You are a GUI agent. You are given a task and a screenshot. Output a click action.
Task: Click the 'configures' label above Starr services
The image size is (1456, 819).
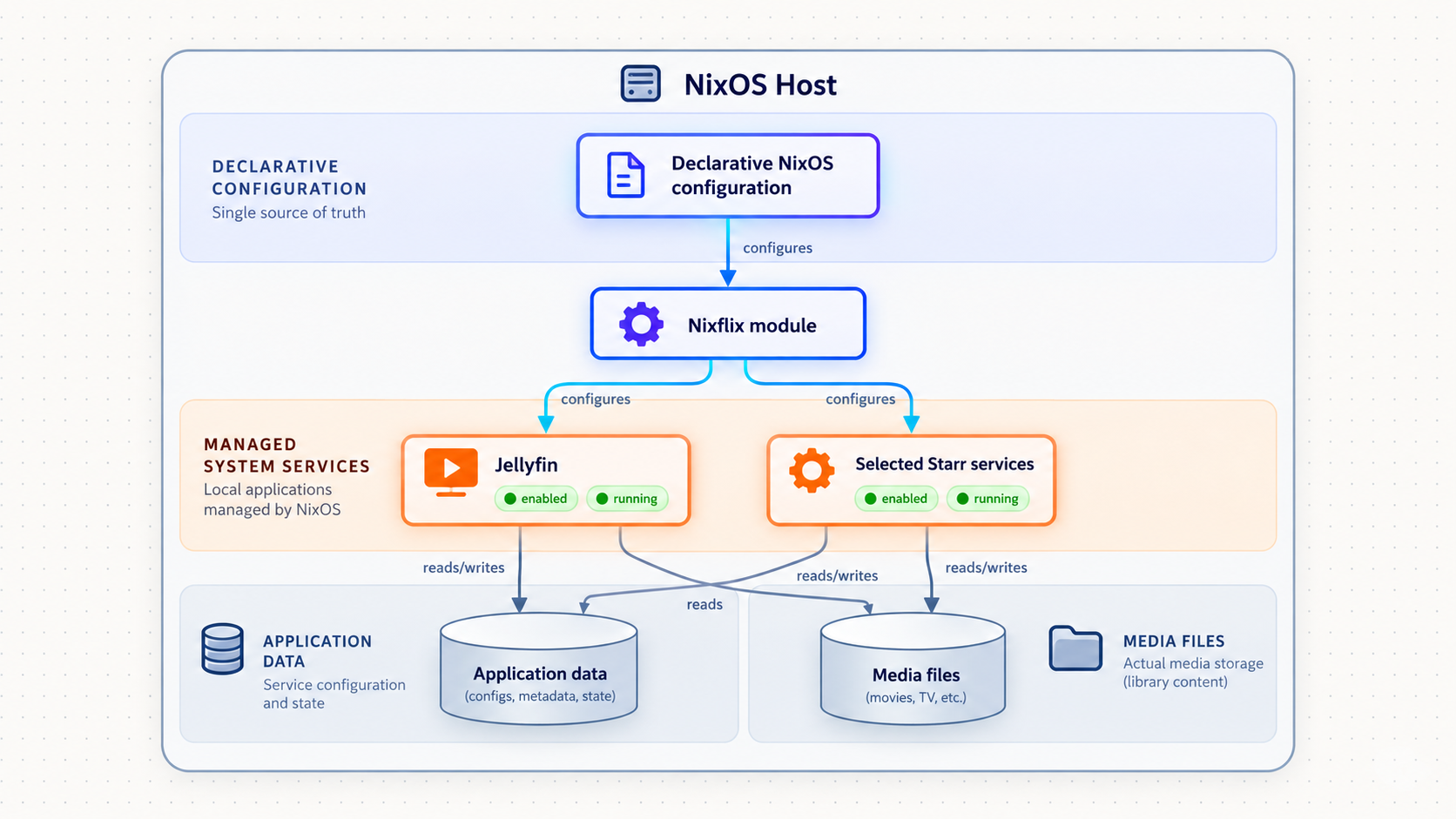pyautogui.click(x=860, y=399)
